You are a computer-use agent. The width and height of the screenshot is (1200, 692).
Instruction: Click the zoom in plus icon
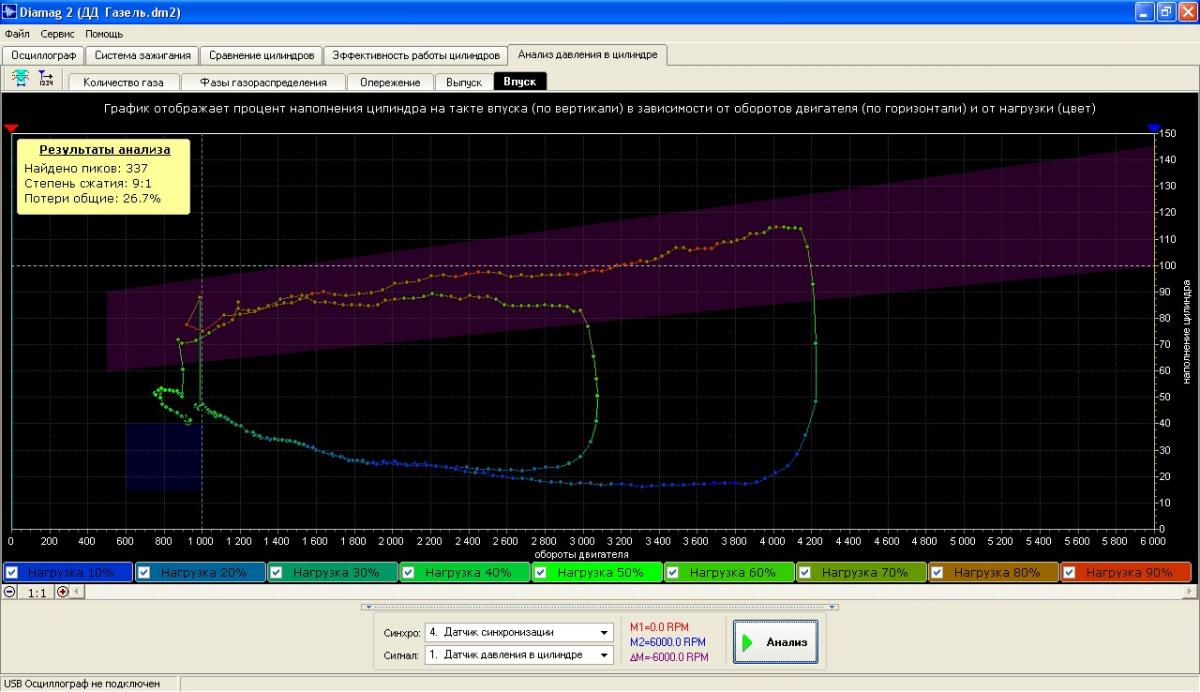click(63, 592)
